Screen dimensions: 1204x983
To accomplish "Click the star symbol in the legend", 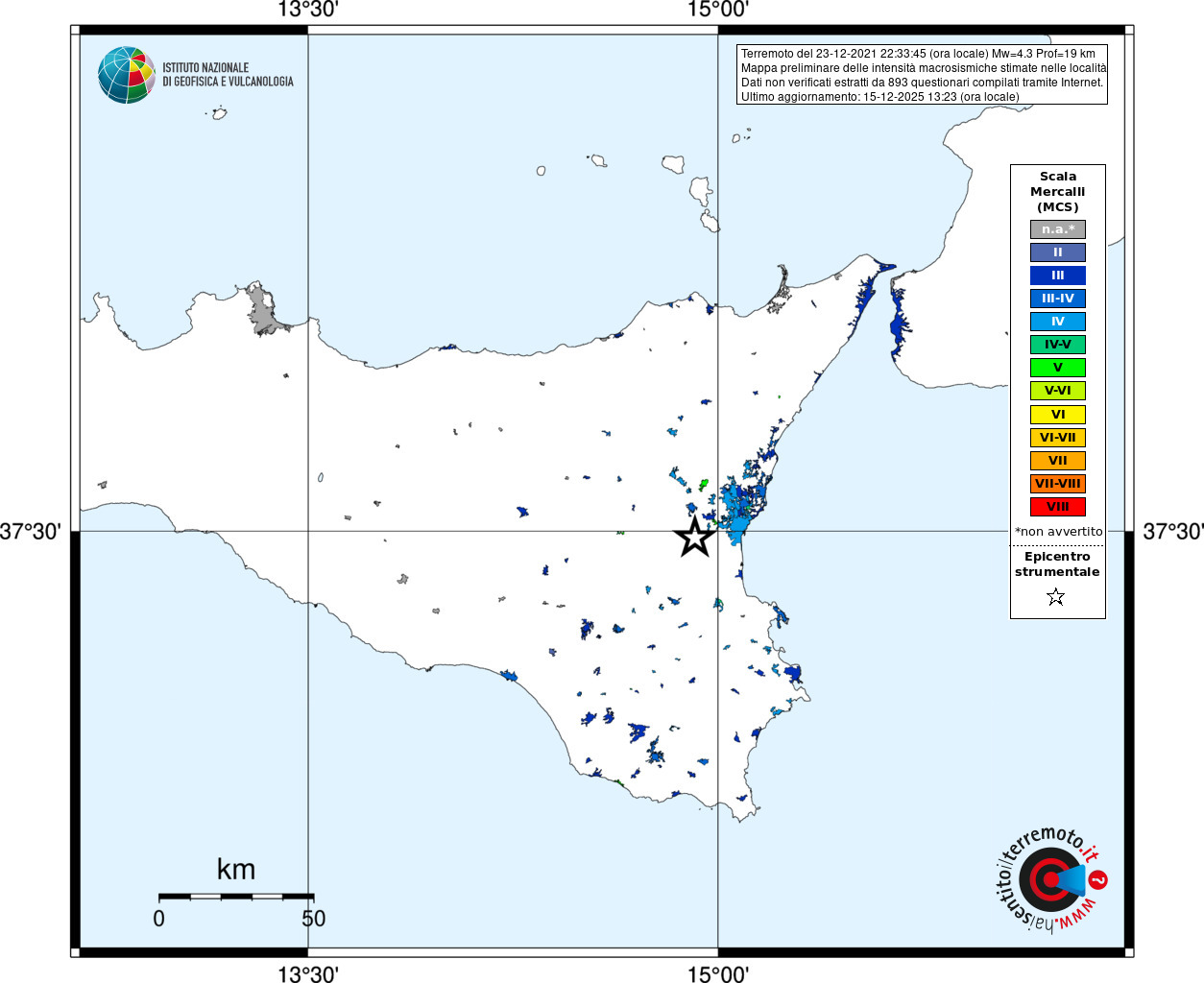I will pyautogui.click(x=1056, y=597).
